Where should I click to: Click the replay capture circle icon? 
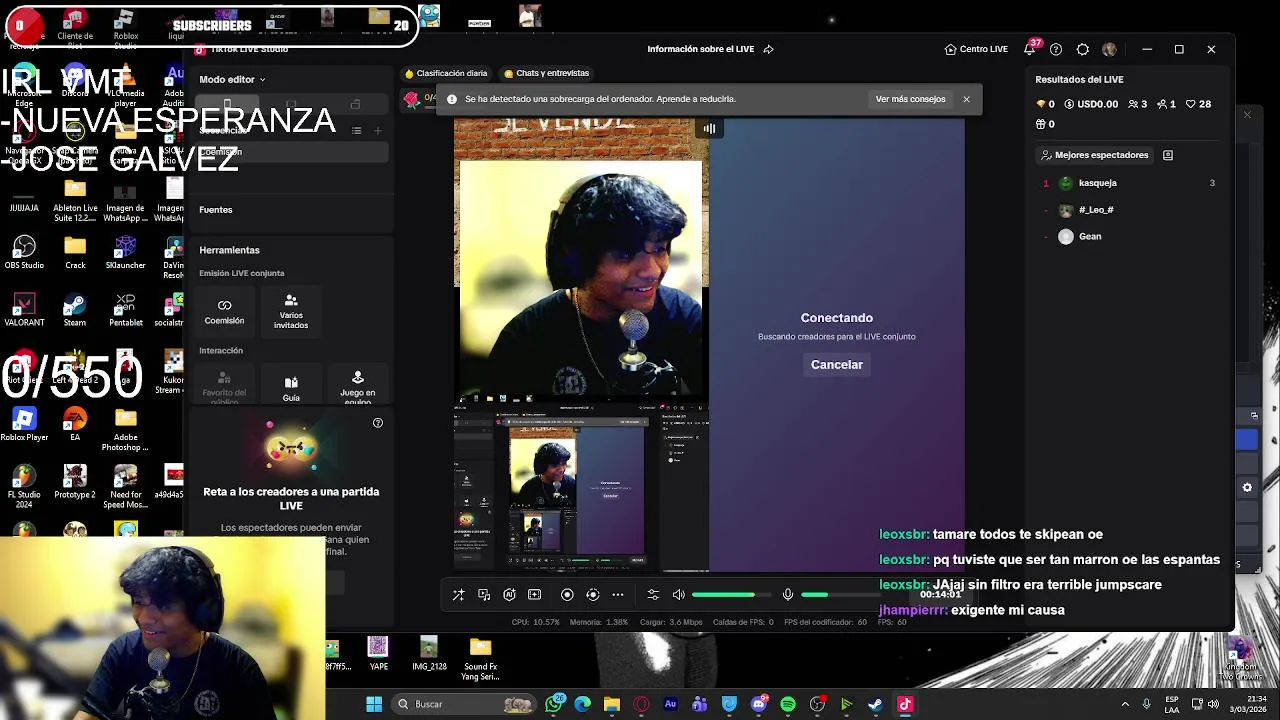tap(592, 595)
